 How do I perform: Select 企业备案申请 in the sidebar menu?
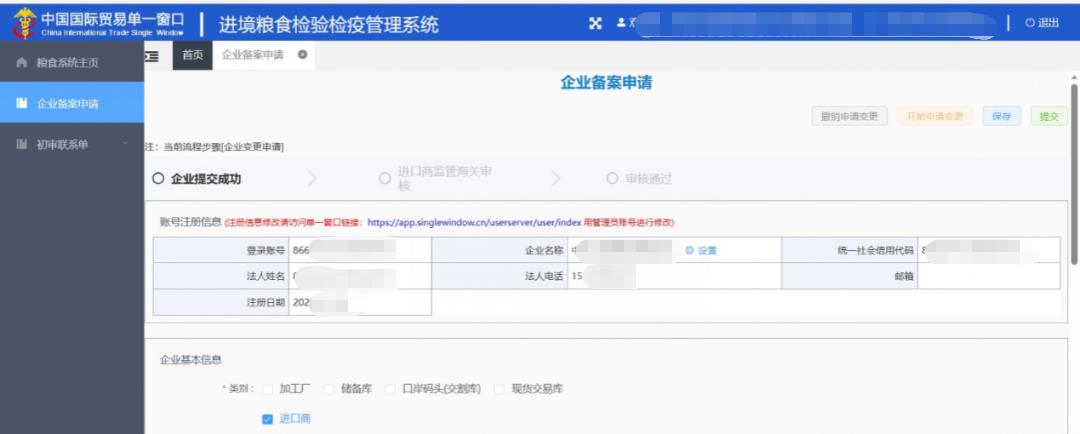[x=68, y=104]
